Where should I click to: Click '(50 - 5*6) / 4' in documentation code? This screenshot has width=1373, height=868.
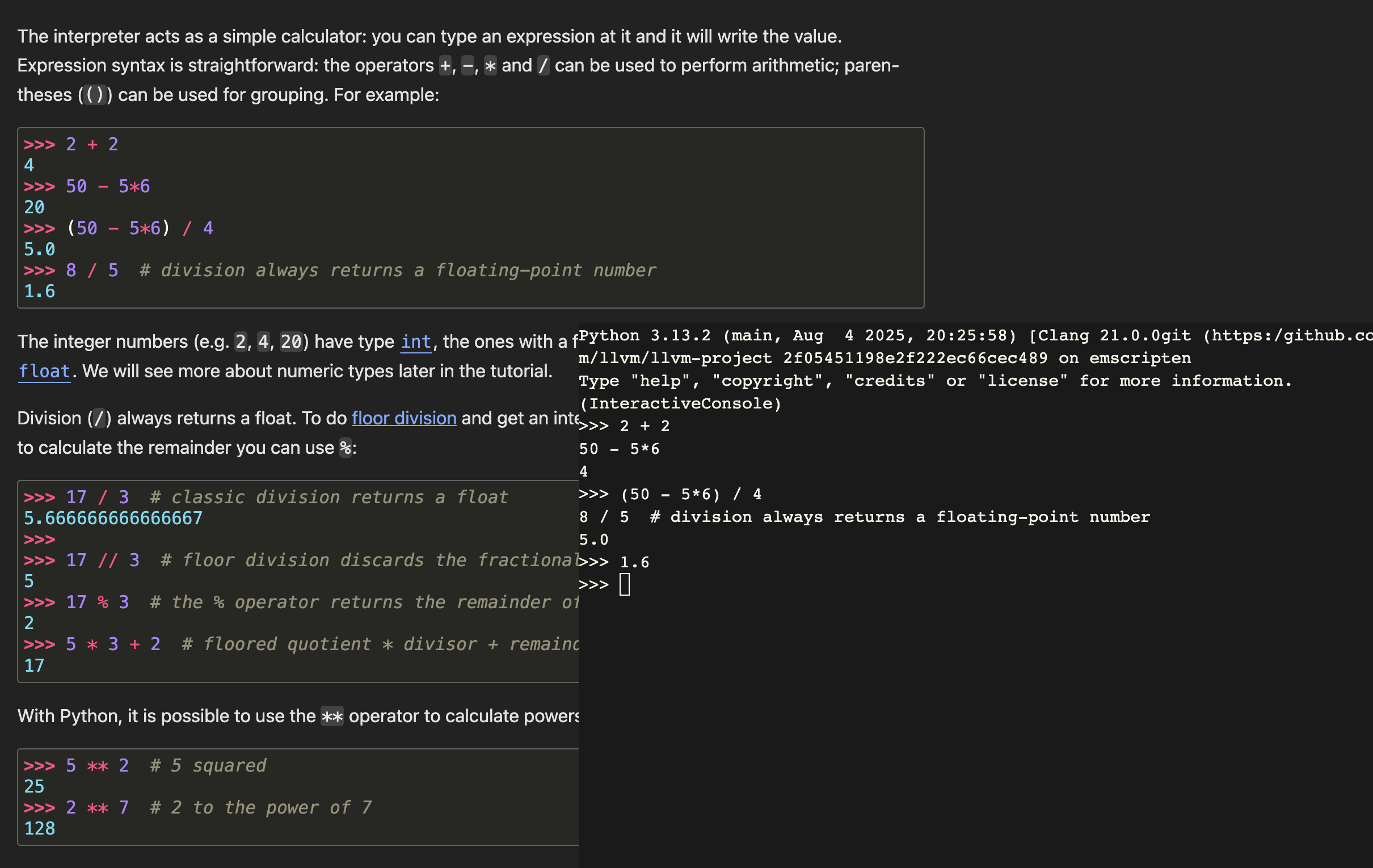click(140, 228)
